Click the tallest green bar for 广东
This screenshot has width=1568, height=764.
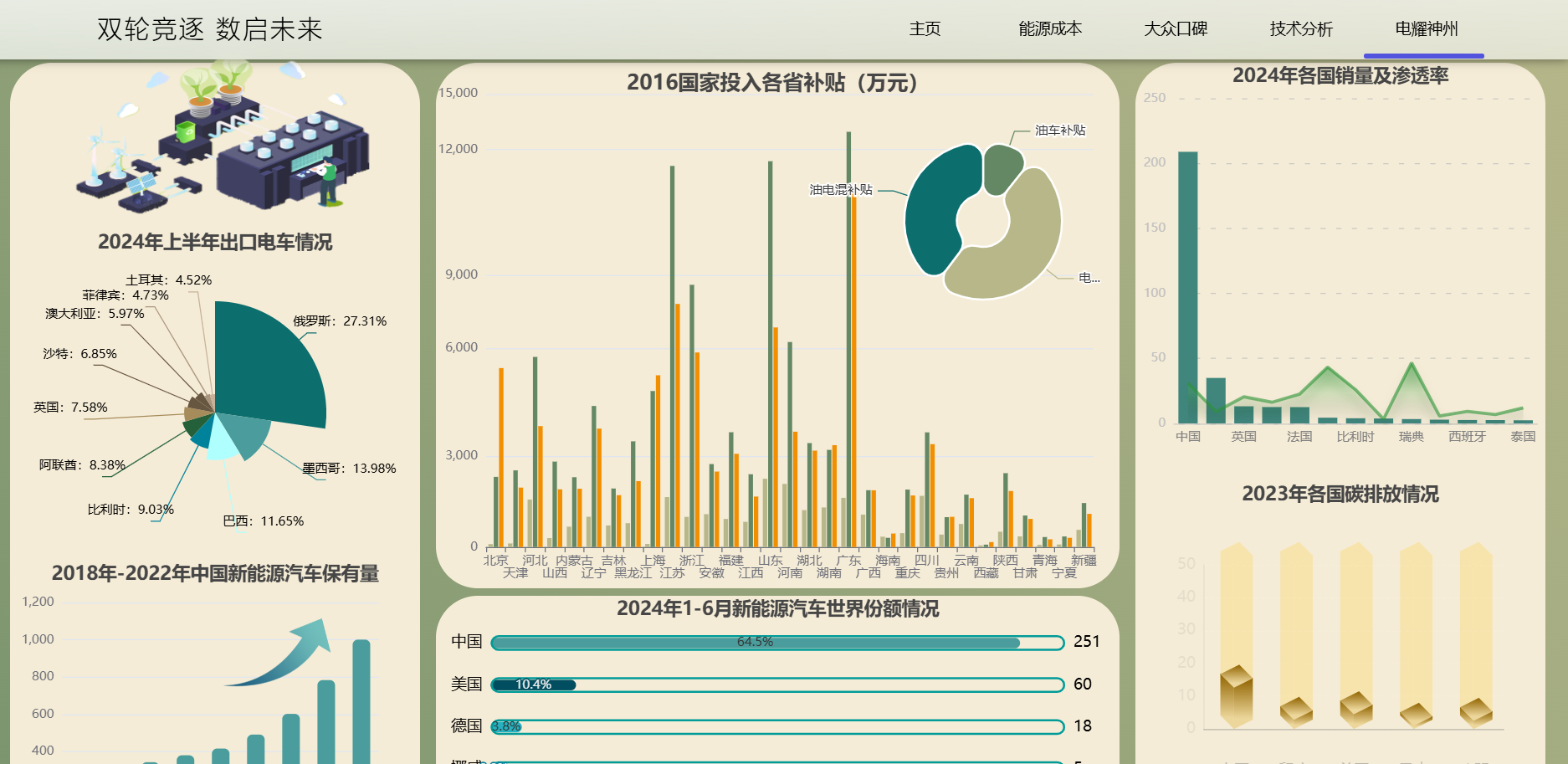[848, 339]
